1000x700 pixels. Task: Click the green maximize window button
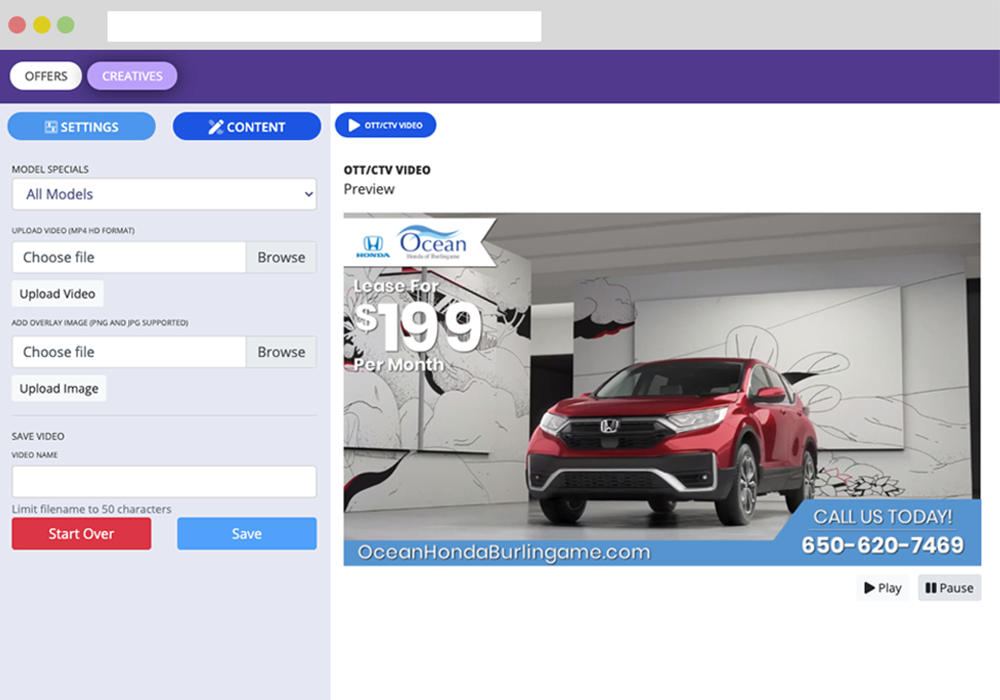tap(66, 25)
